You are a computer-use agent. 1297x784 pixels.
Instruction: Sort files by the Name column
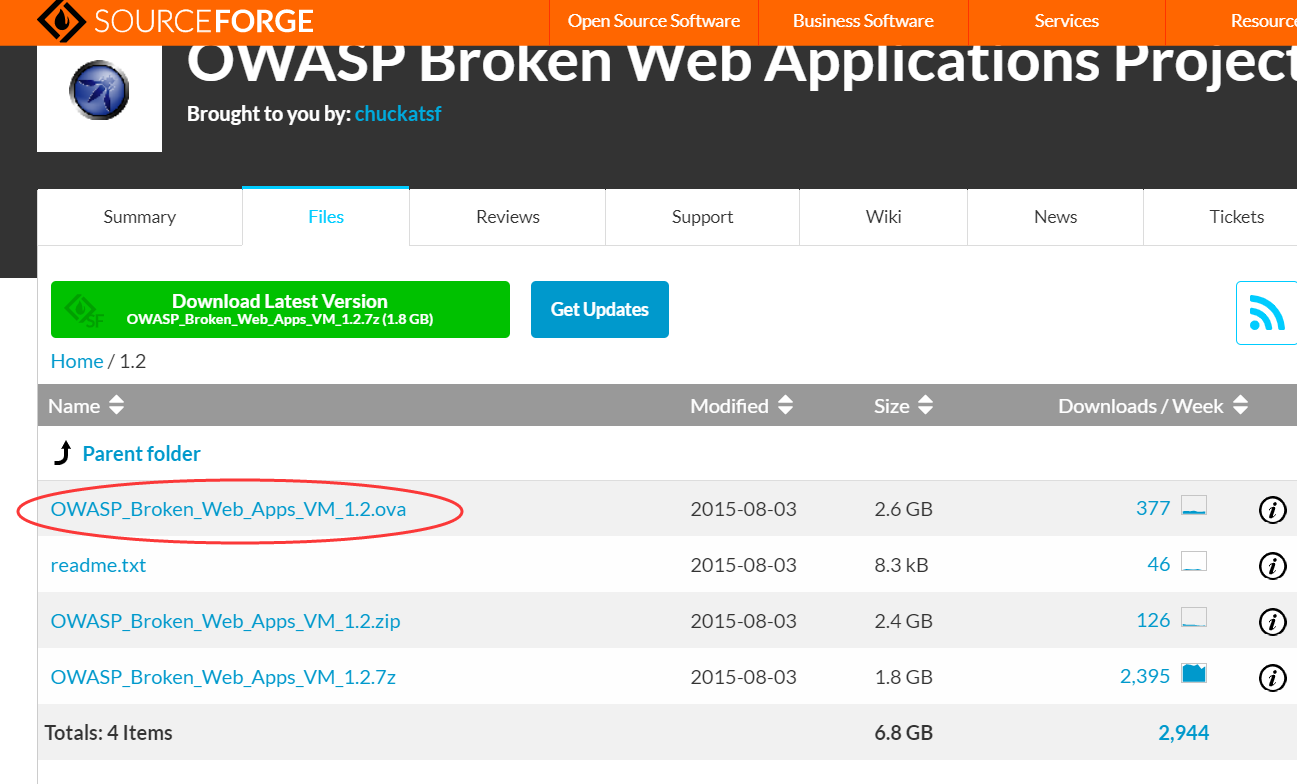(115, 406)
